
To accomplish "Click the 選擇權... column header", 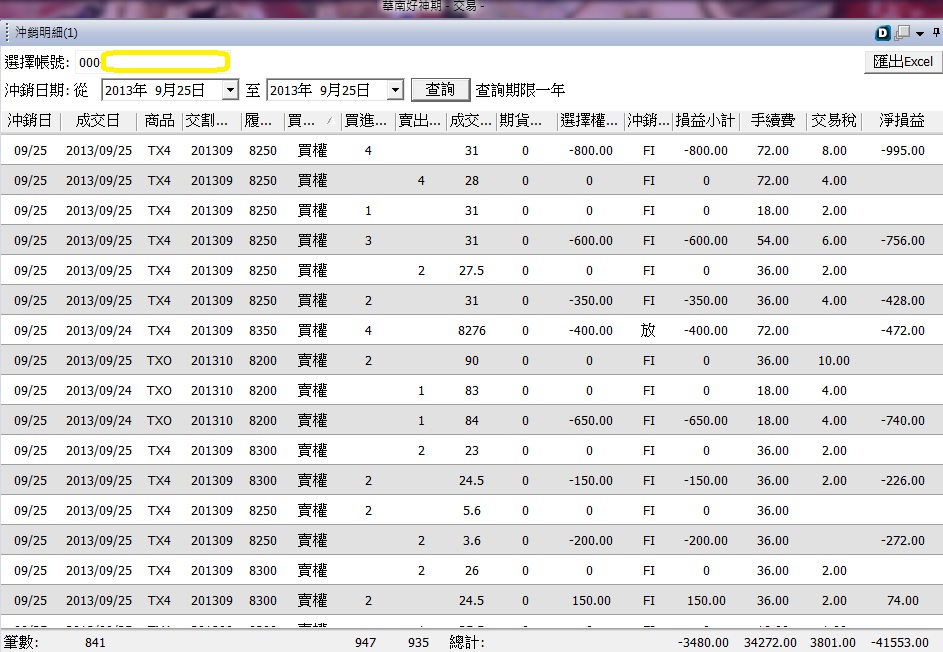I will 589,120.
